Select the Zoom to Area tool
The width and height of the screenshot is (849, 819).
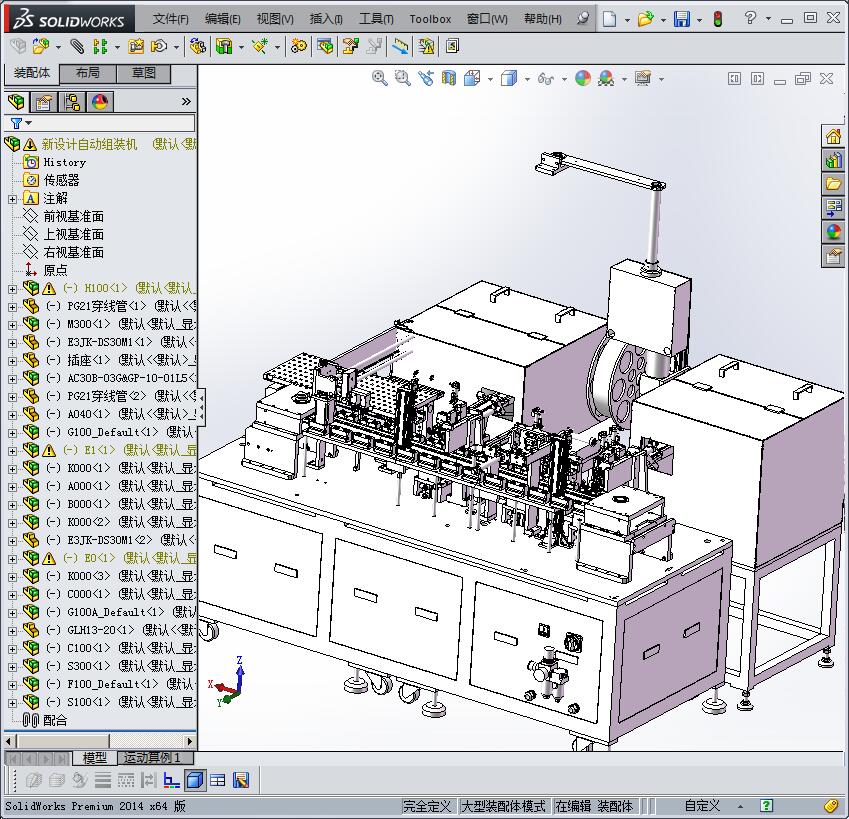pyautogui.click(x=402, y=78)
